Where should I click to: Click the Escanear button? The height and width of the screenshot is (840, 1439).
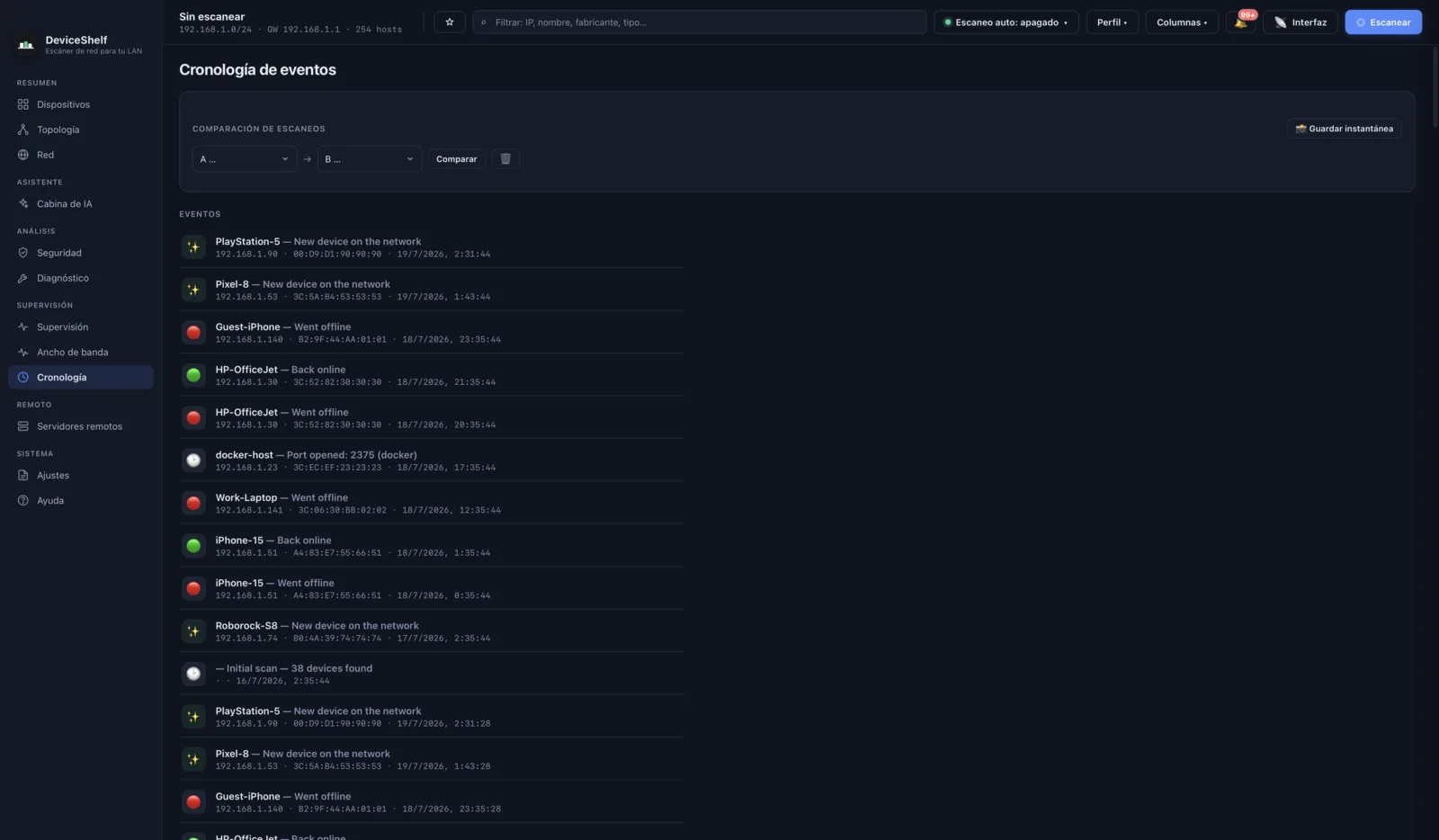pos(1383,22)
